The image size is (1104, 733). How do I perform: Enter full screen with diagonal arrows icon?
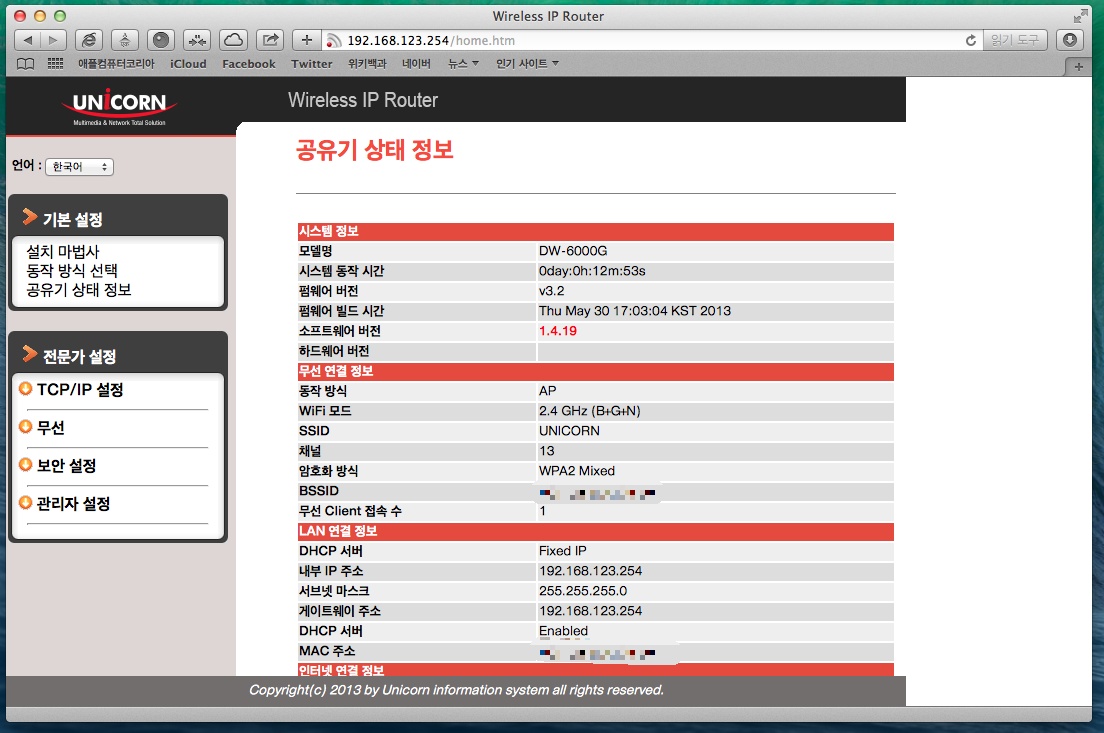click(x=1081, y=15)
